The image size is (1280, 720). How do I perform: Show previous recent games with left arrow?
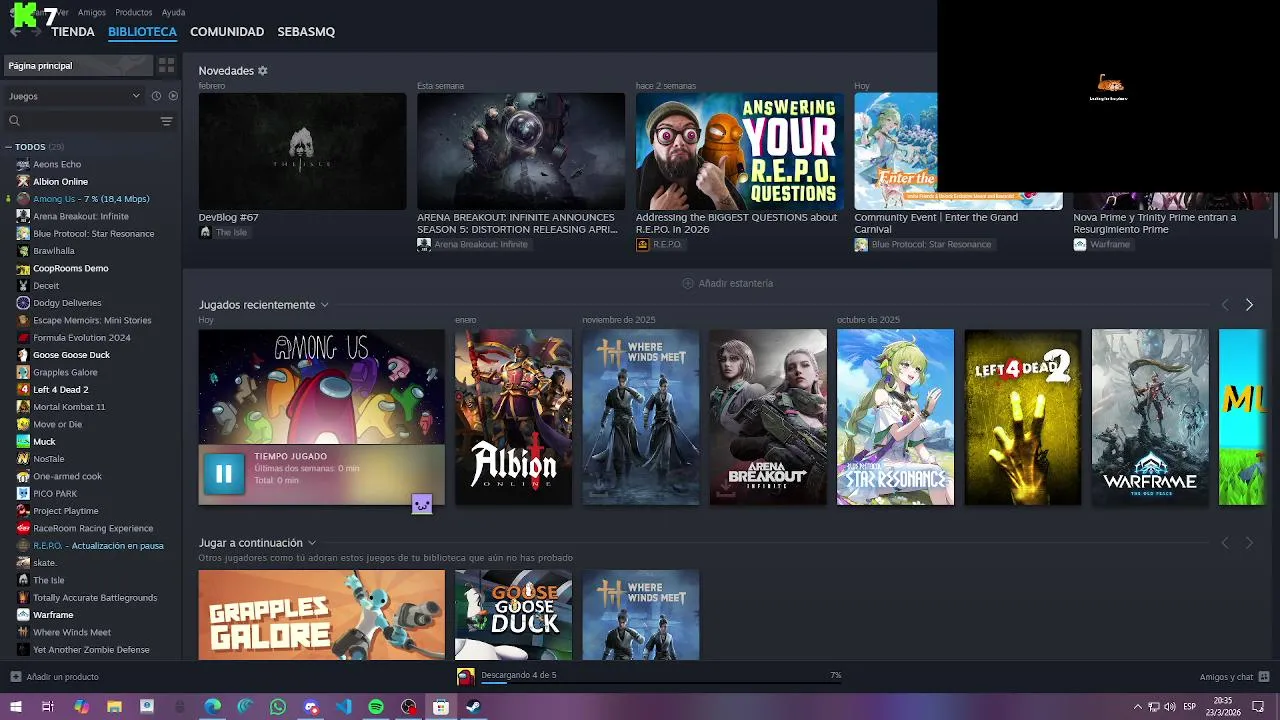click(x=1225, y=305)
